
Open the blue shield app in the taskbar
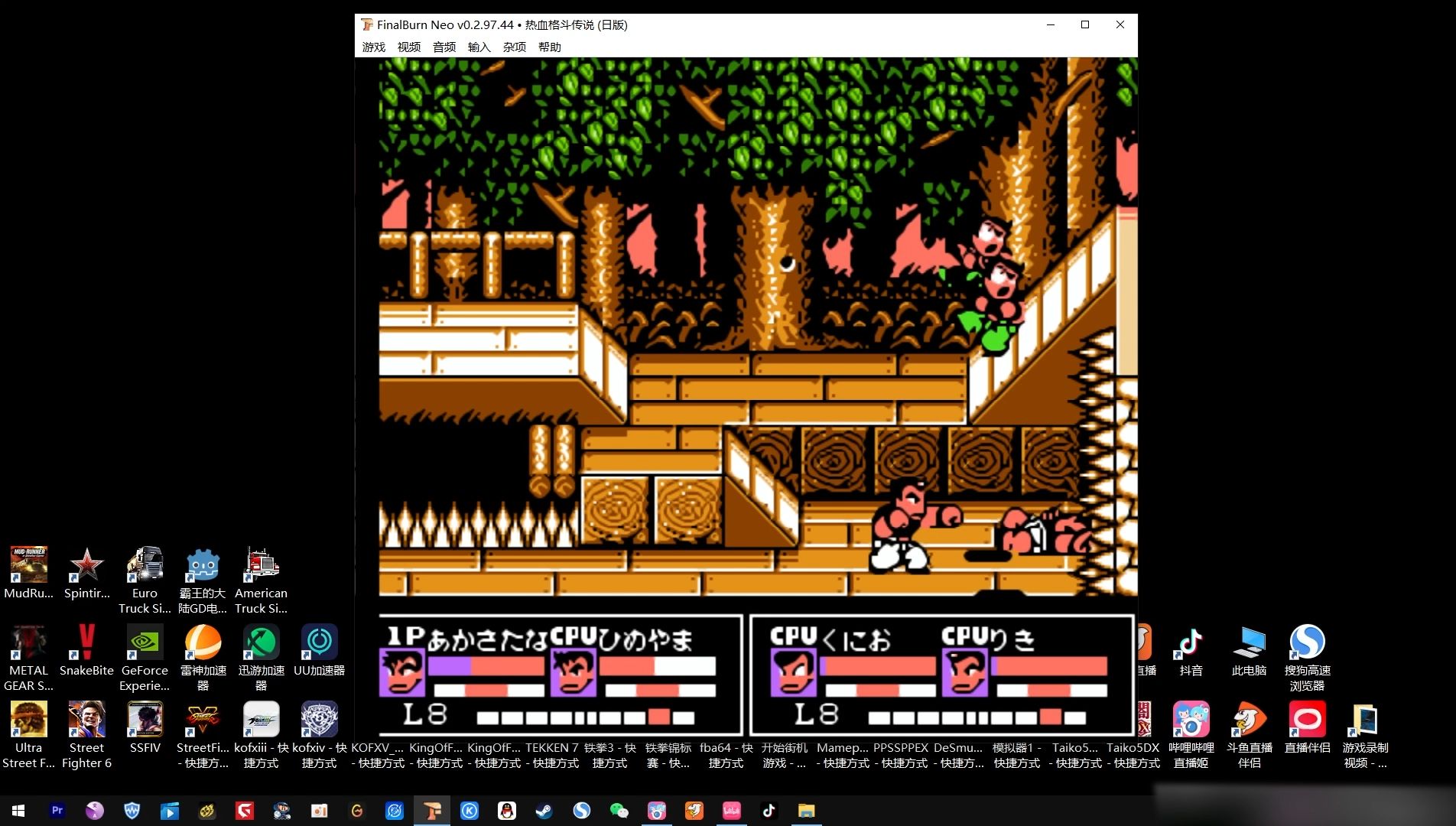(x=132, y=811)
